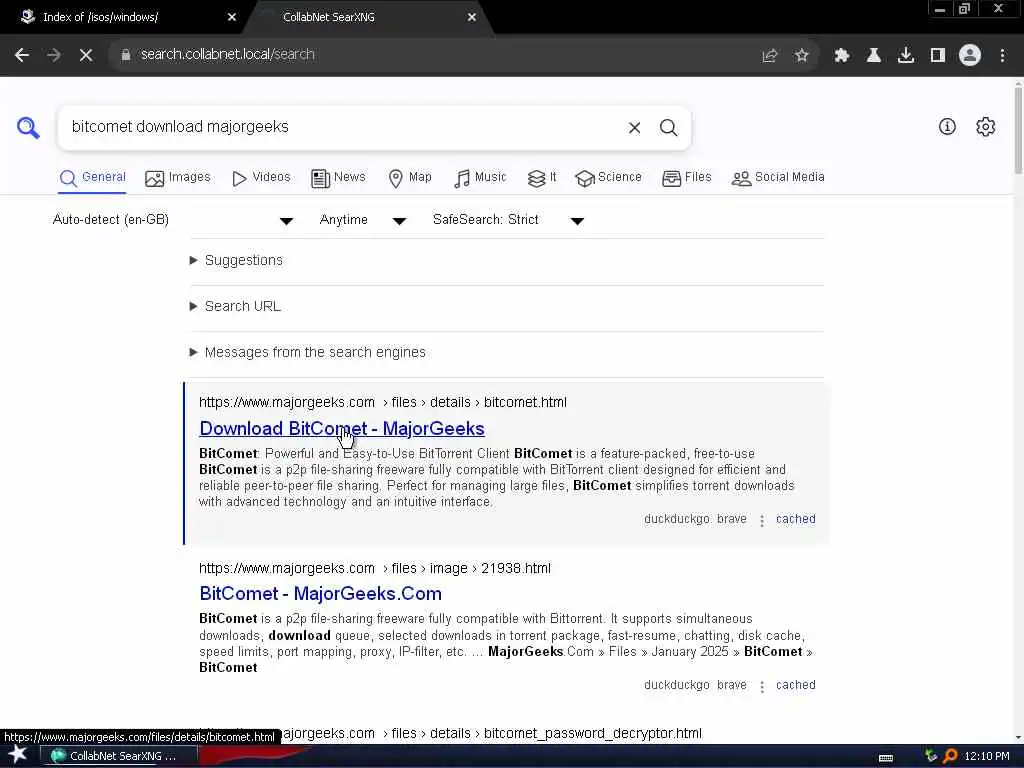
Task: Bookmark this page with the star
Action: (802, 56)
